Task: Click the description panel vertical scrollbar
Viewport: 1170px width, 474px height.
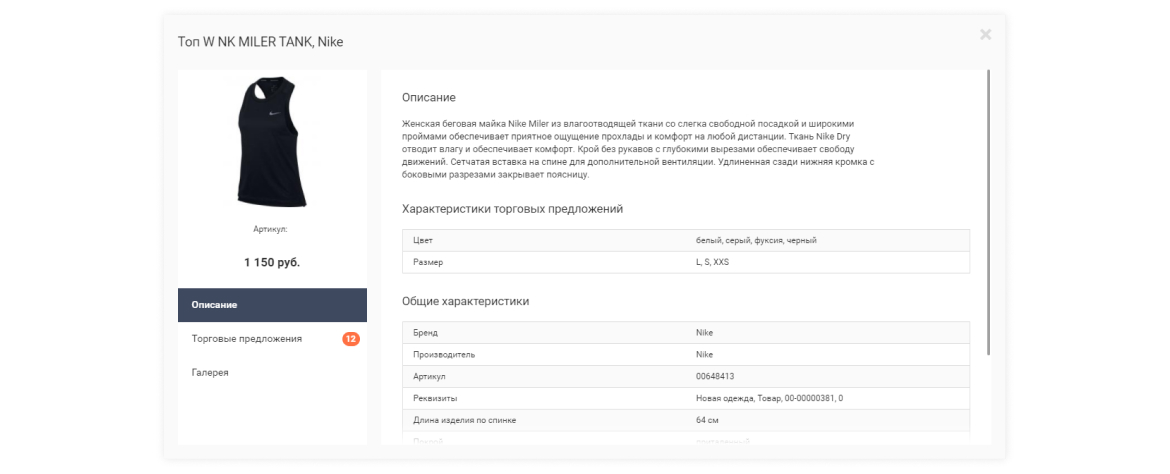Action: 989,212
